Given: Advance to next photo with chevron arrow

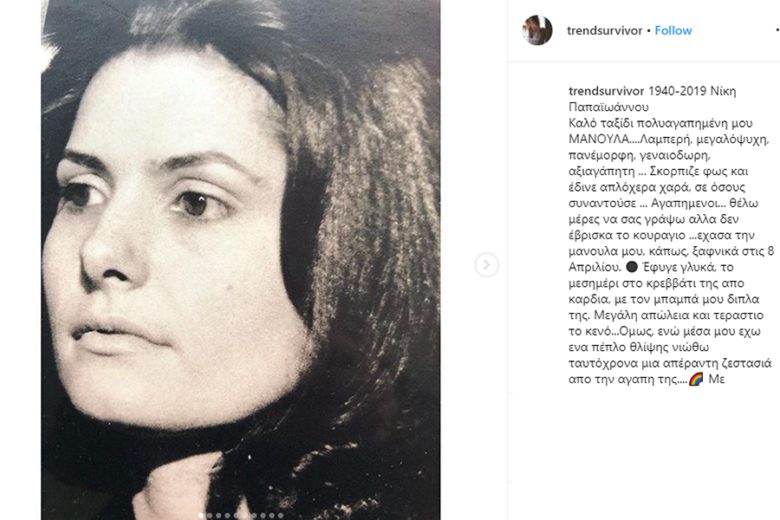Looking at the screenshot, I should tap(487, 265).
